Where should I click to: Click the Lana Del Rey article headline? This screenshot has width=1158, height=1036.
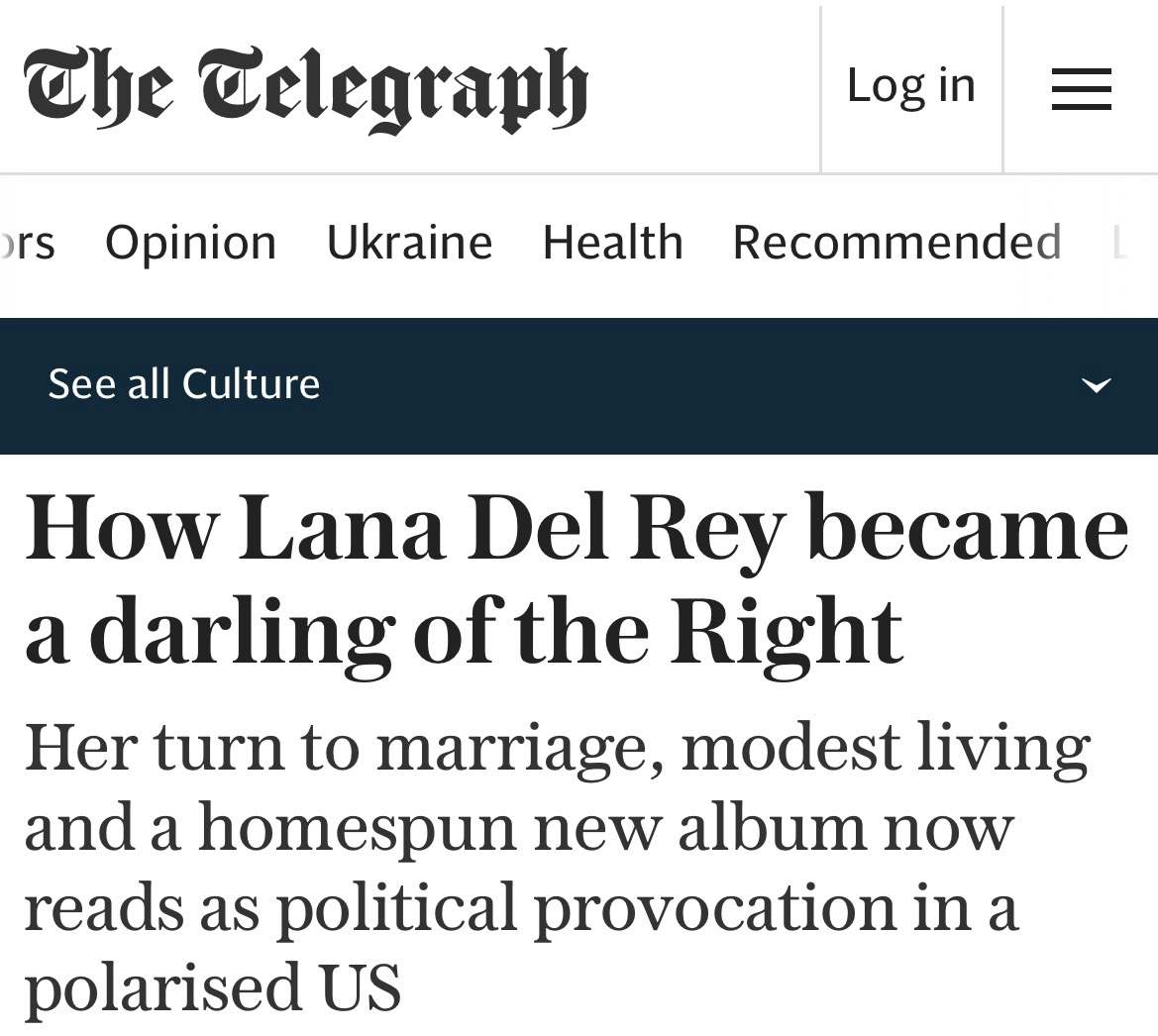click(575, 578)
